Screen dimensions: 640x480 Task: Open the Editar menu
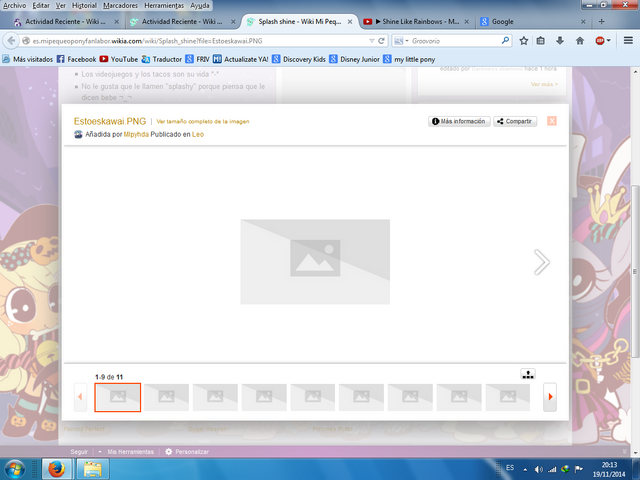(41, 5)
